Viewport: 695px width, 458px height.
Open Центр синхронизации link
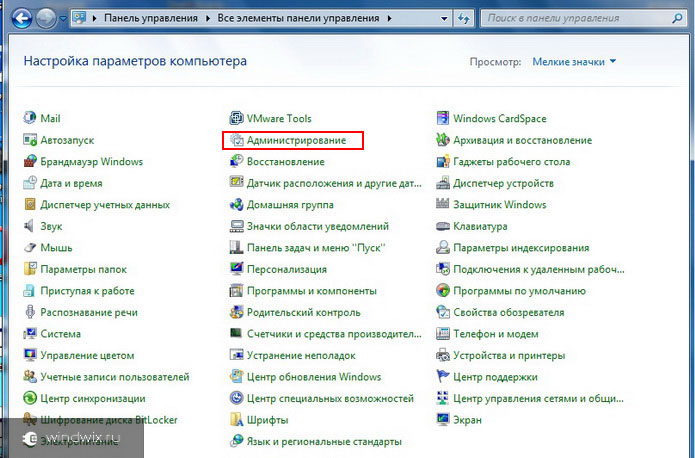(93, 399)
